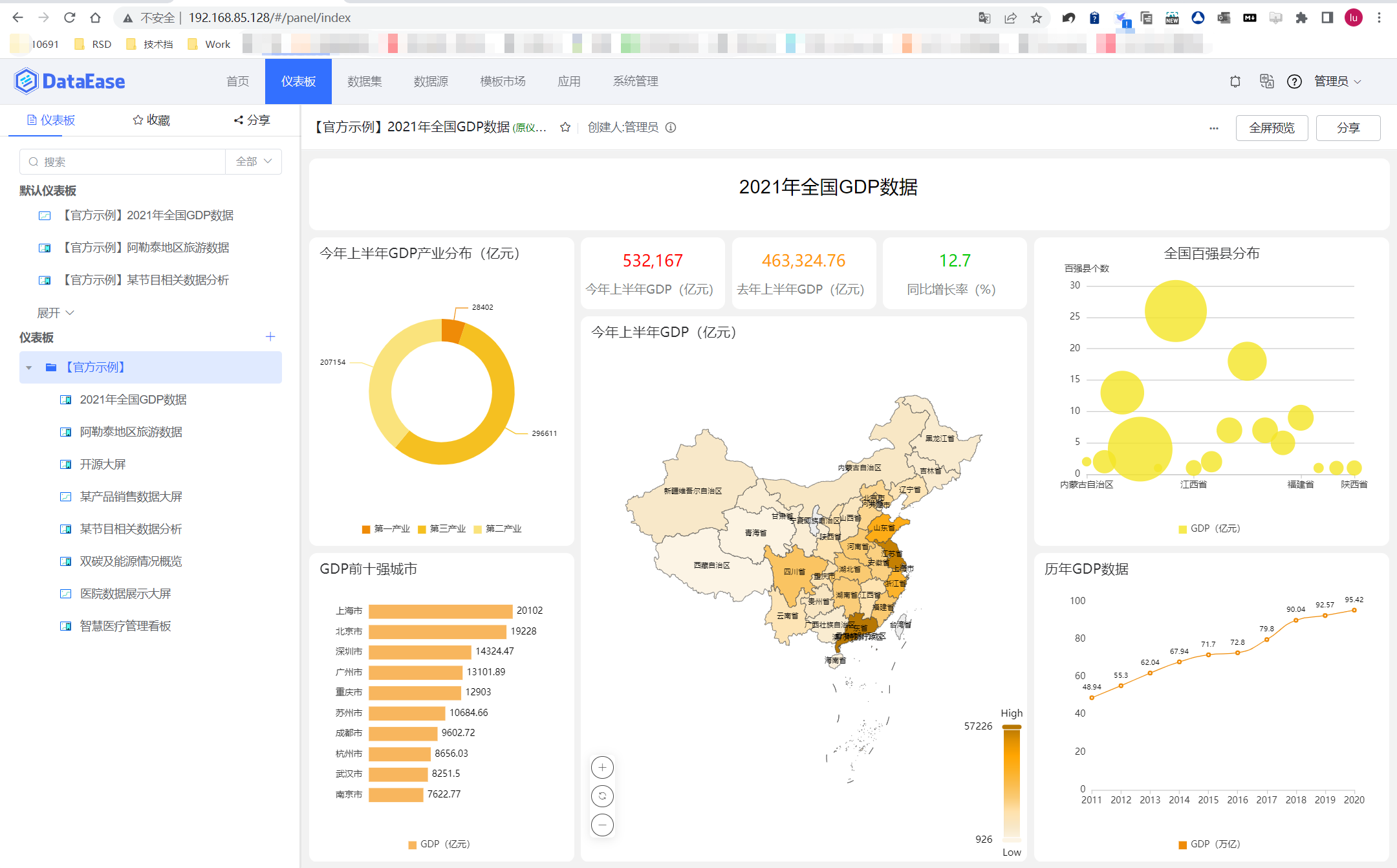Open the 技术档 bookmark folder
1397x868 pixels.
149,44
